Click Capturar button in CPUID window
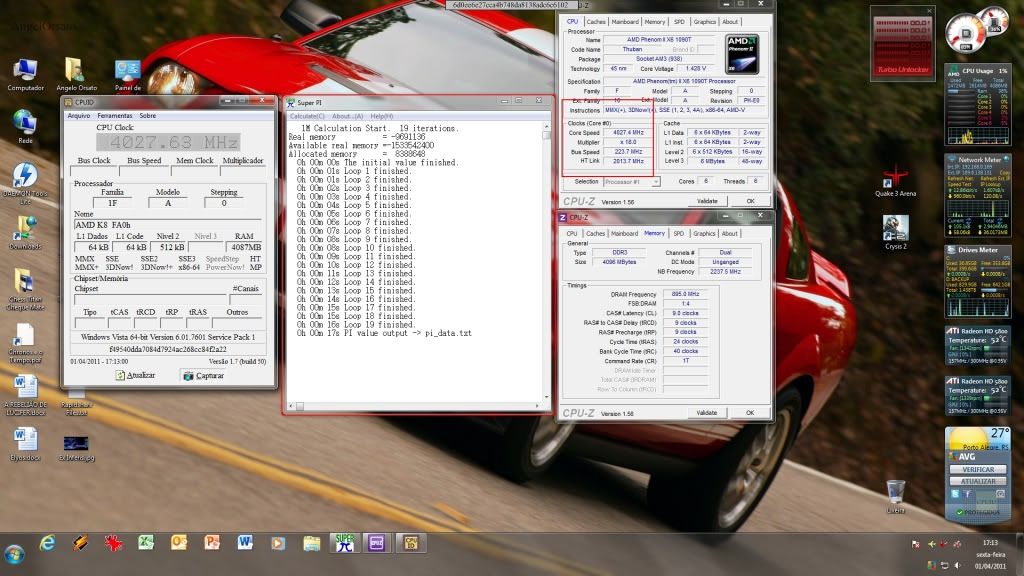Image resolution: width=1024 pixels, height=576 pixels. [x=204, y=376]
